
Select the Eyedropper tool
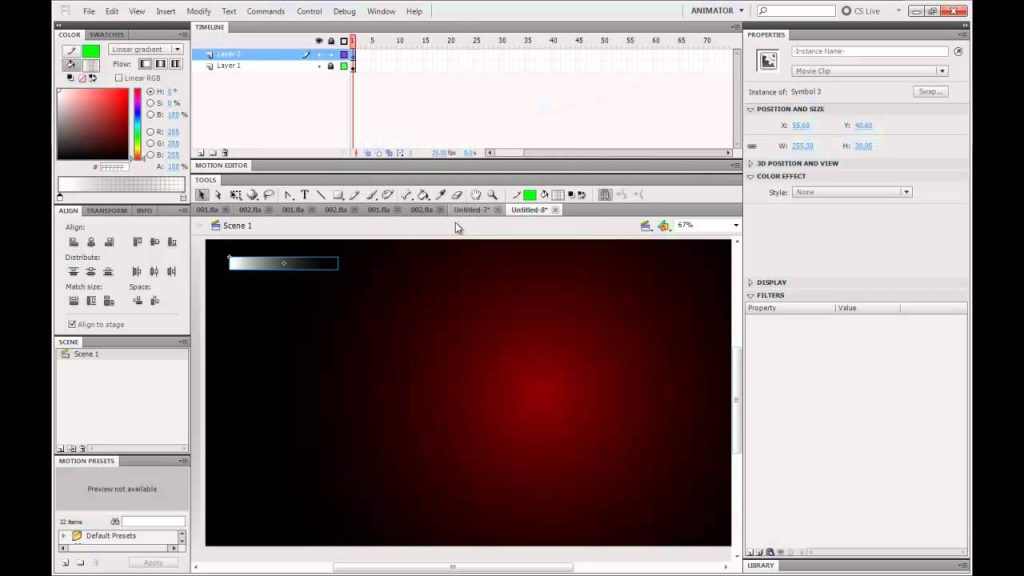[x=441, y=195]
